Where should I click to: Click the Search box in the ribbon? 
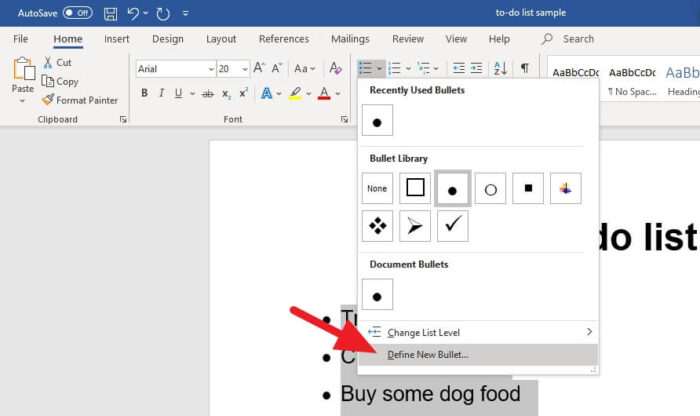coord(568,39)
